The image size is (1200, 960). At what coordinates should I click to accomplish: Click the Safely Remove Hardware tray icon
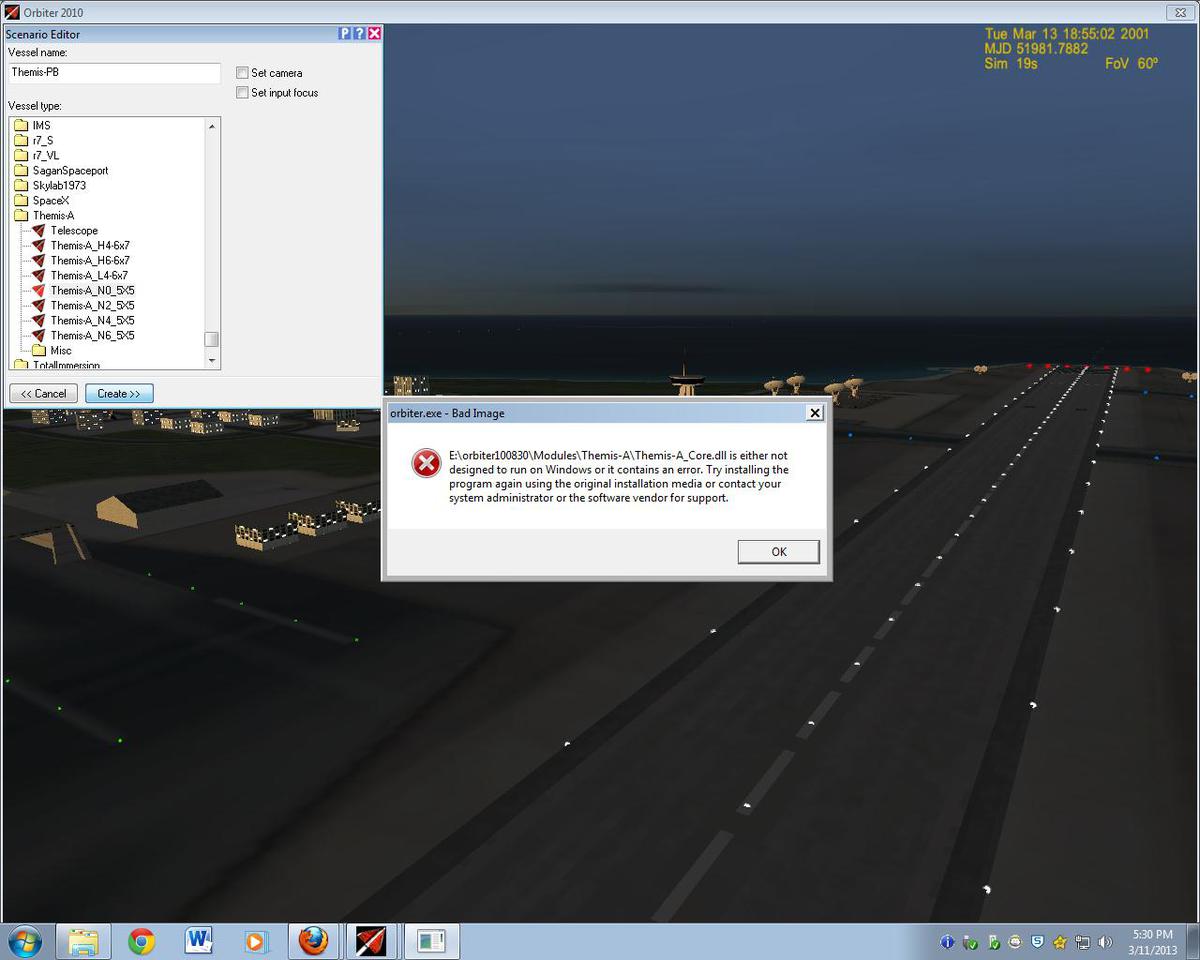pos(970,942)
